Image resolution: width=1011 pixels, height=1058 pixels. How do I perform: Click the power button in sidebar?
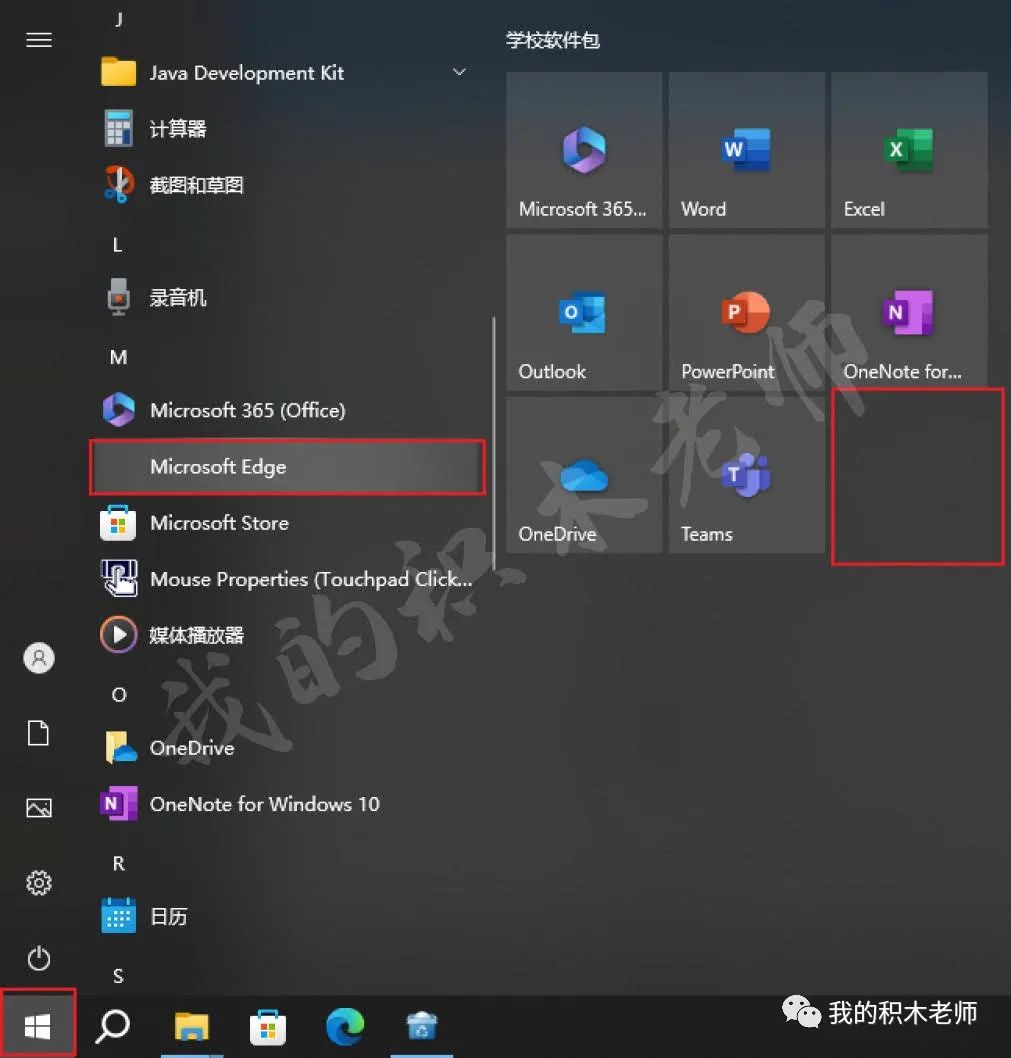(x=38, y=958)
